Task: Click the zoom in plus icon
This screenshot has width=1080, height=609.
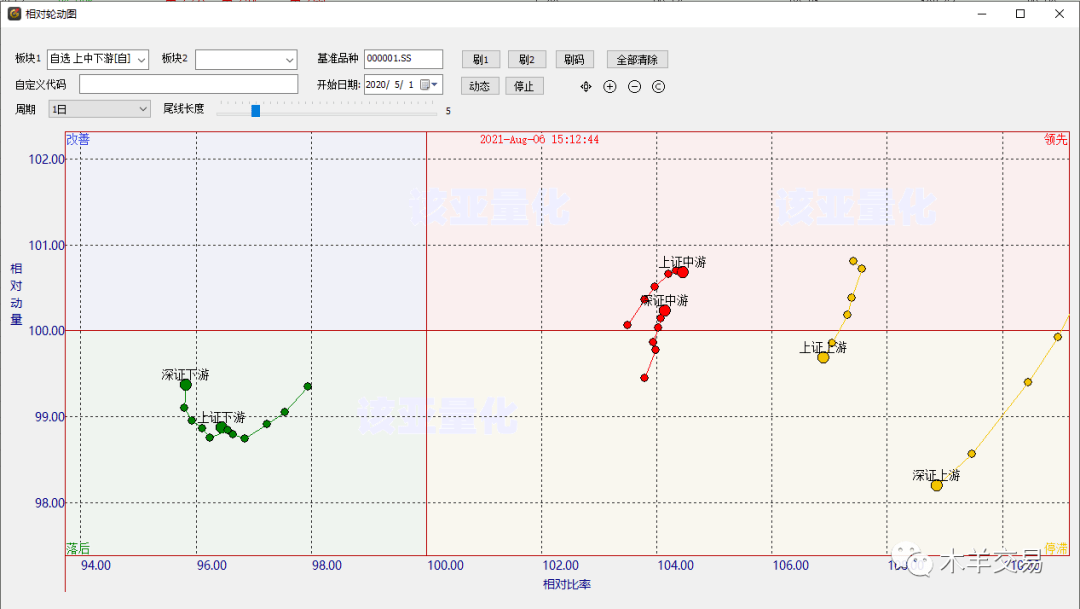Action: tap(610, 87)
